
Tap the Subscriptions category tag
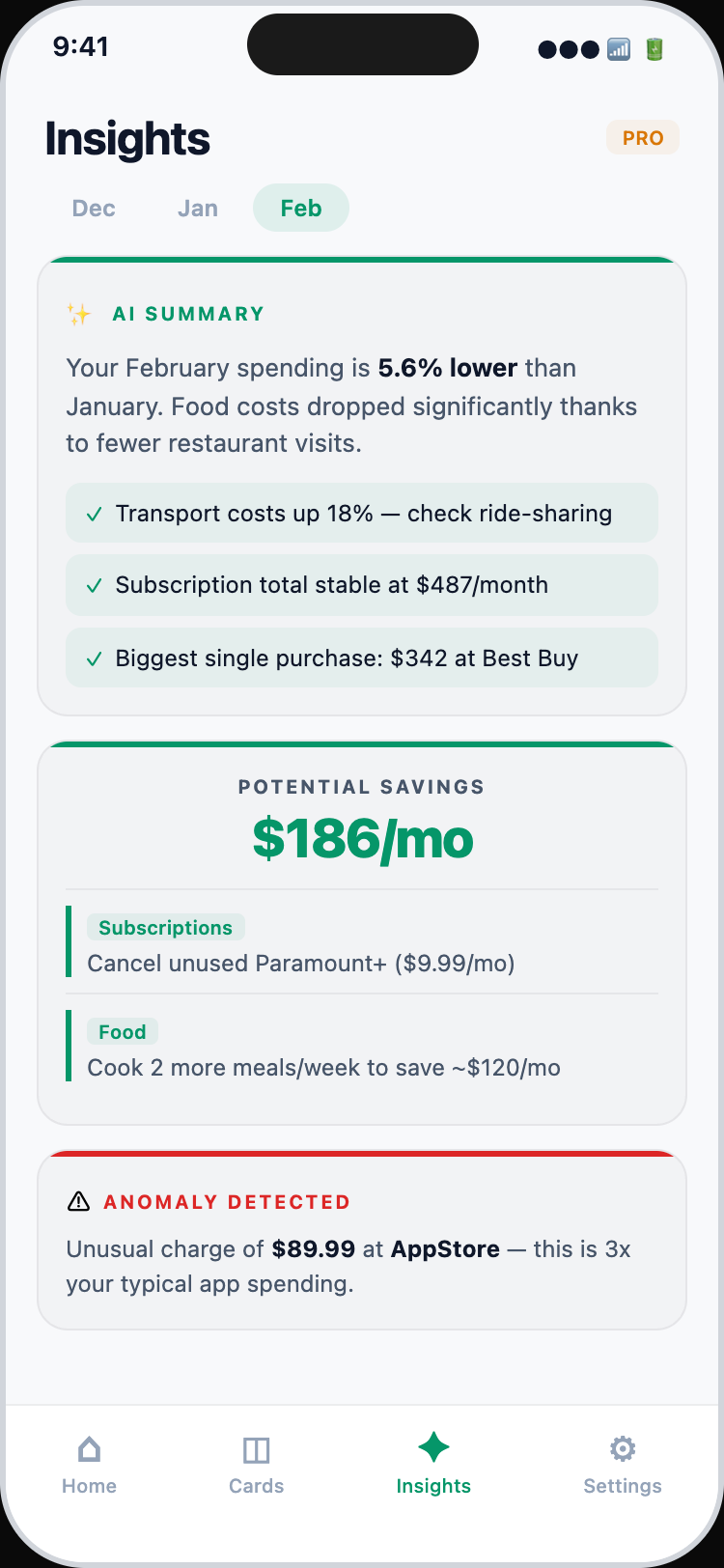(x=165, y=928)
